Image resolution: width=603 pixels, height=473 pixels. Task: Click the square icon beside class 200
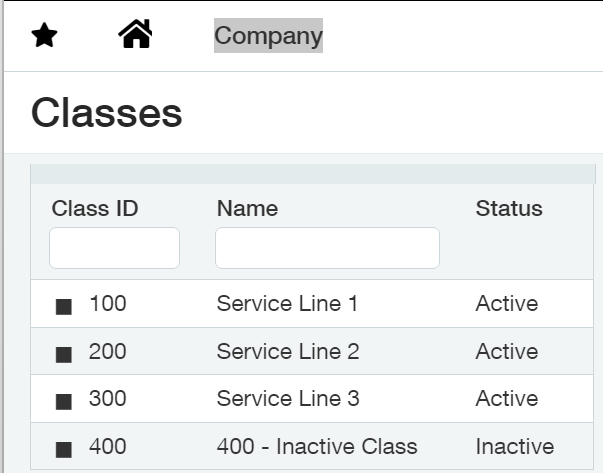pos(64,355)
